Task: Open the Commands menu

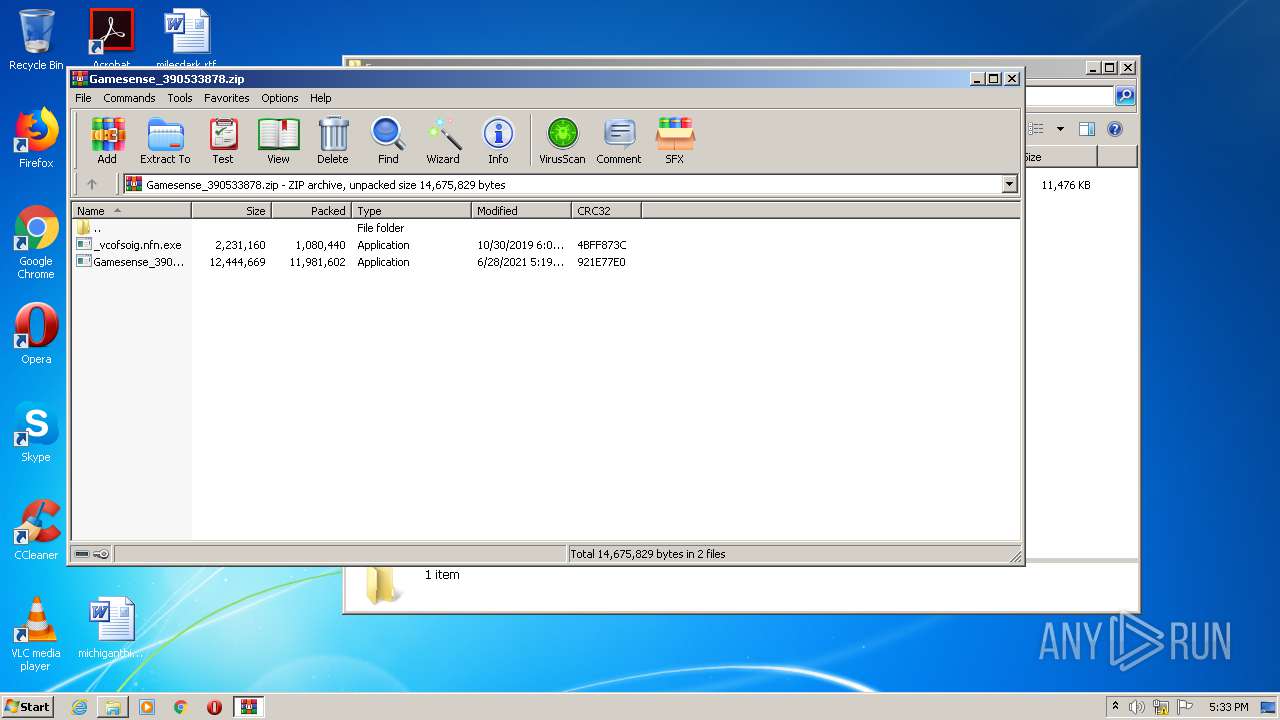Action: (129, 98)
